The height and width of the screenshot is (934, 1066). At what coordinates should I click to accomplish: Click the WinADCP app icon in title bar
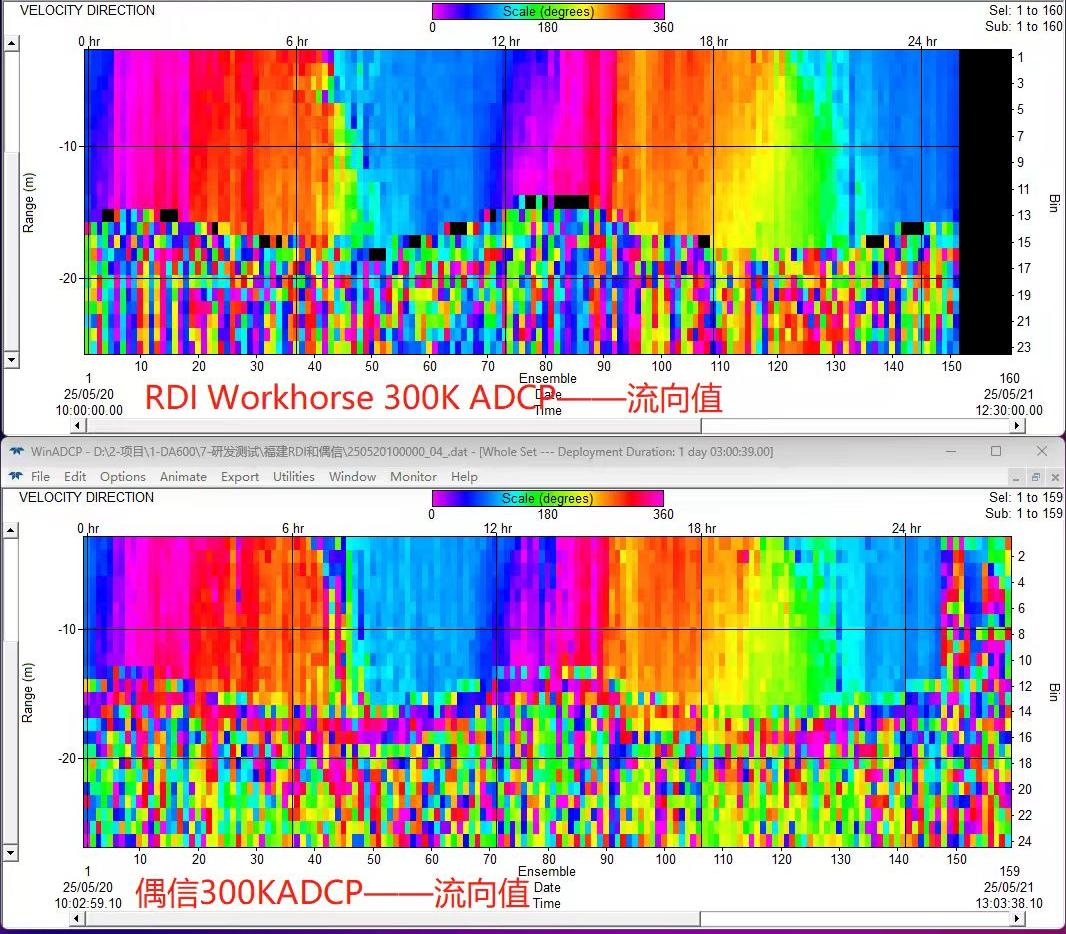coord(16,452)
